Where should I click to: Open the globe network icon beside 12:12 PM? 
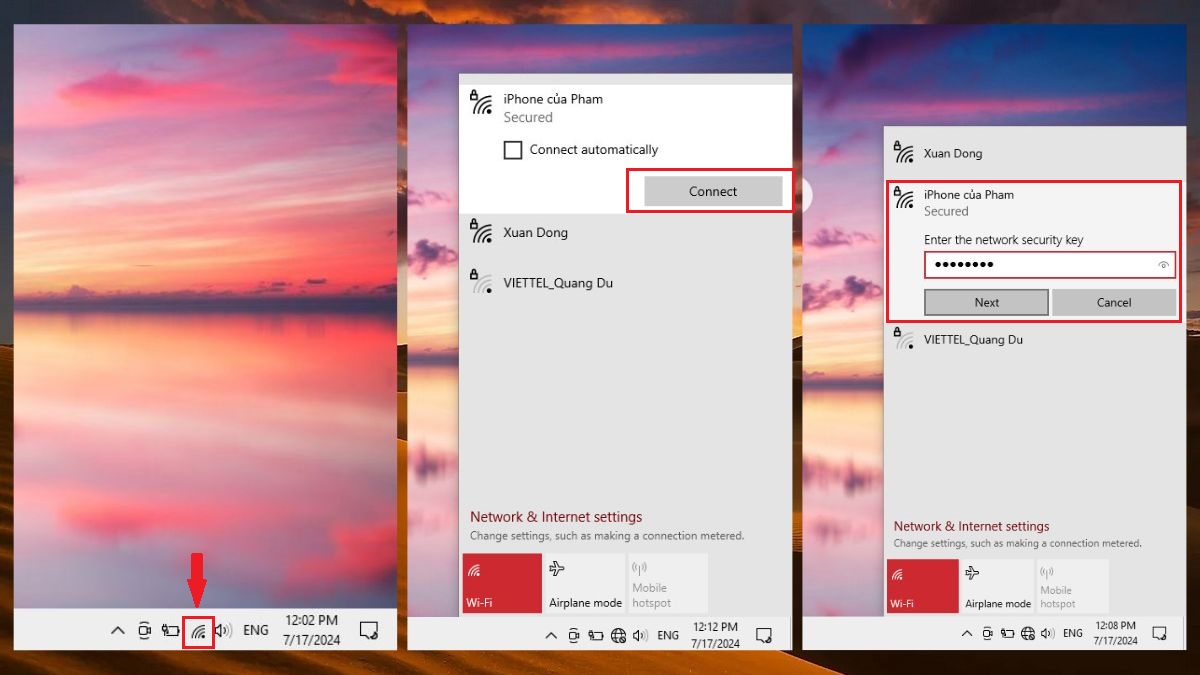[618, 635]
